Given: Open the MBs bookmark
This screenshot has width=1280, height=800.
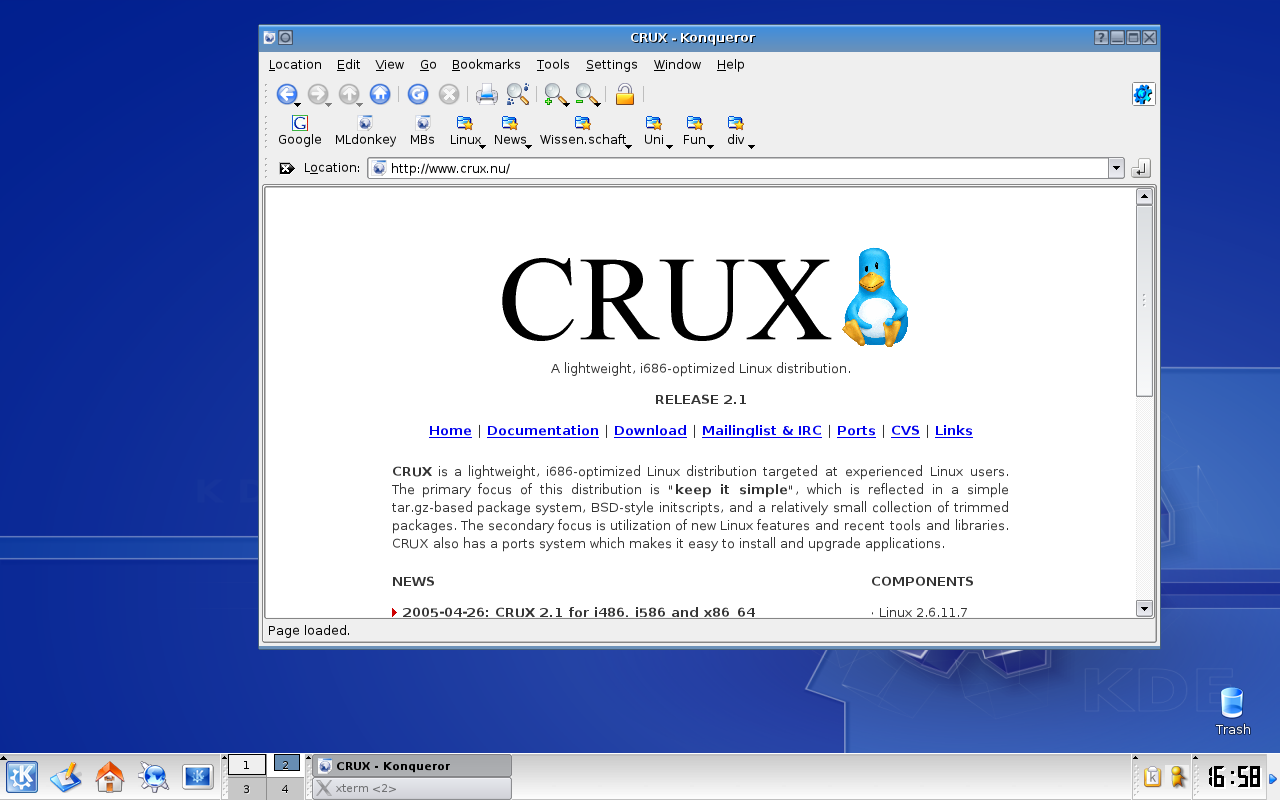Looking at the screenshot, I should pyautogui.click(x=423, y=131).
